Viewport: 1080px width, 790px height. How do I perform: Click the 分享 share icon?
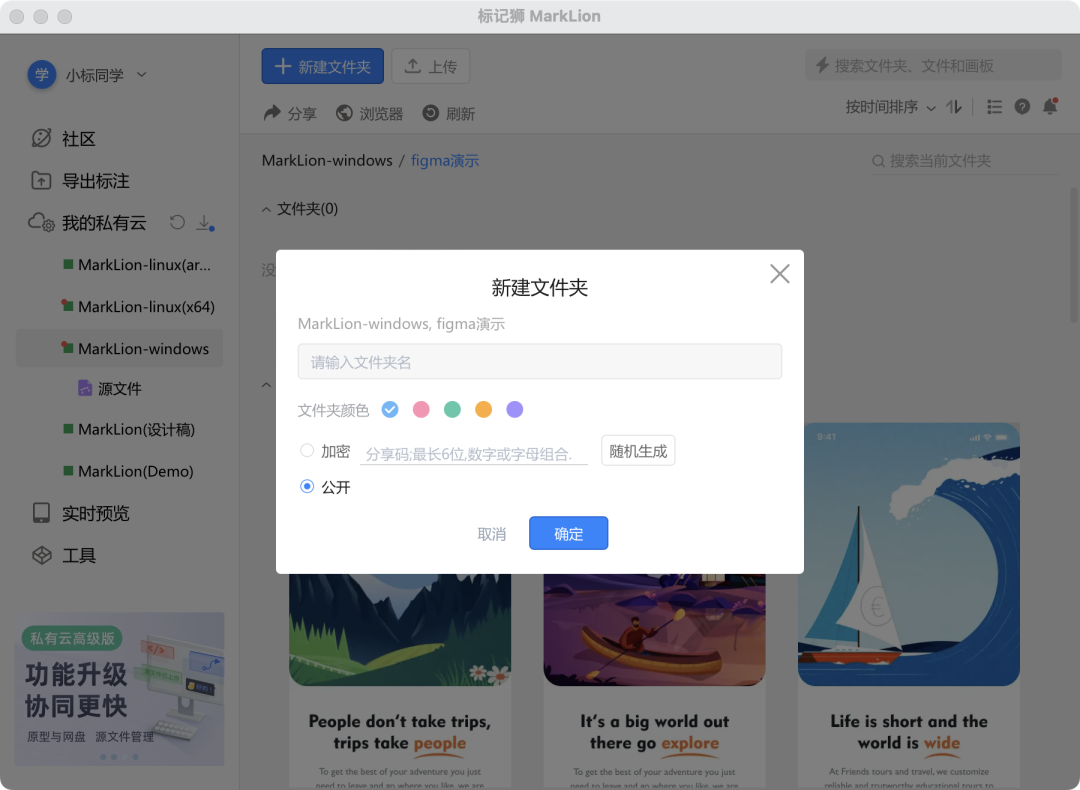pos(289,113)
